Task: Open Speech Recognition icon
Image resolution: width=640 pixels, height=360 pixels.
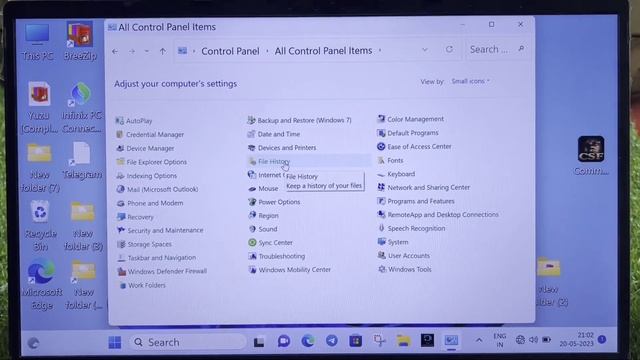Action: tap(381, 228)
